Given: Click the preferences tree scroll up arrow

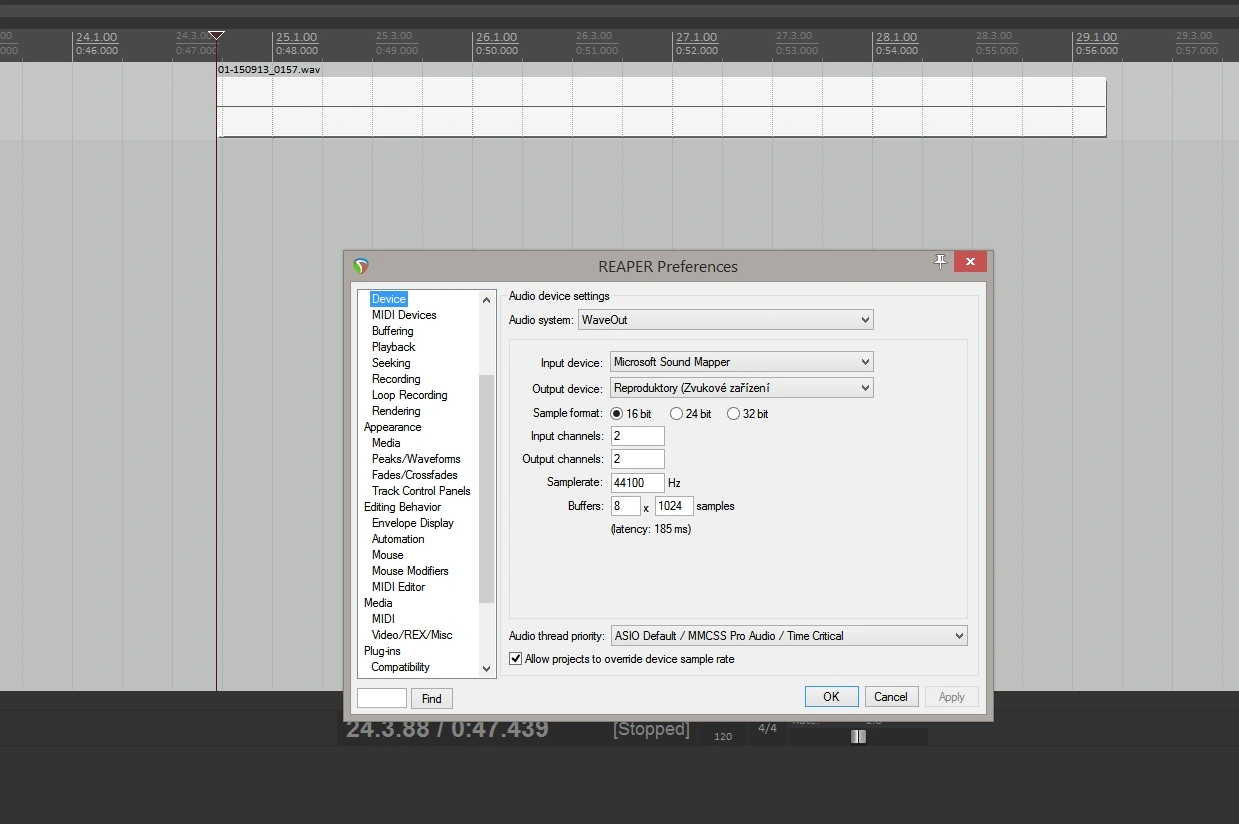Looking at the screenshot, I should tap(487, 300).
